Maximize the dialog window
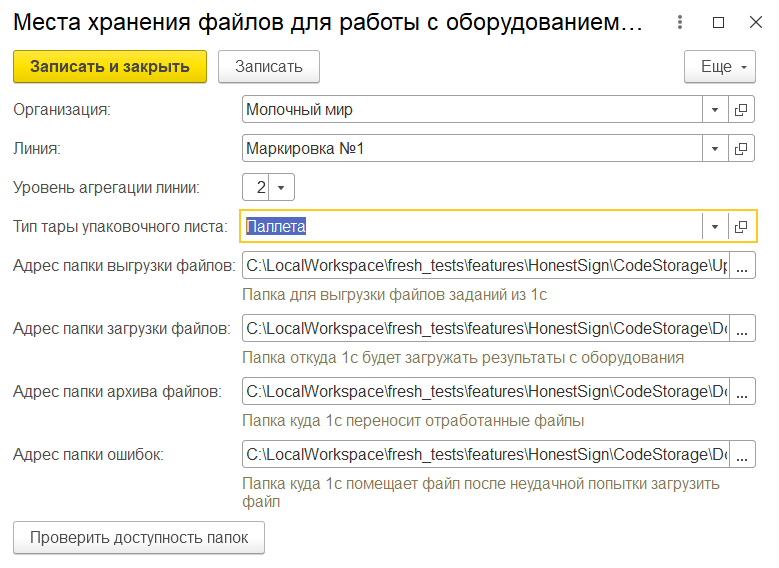The width and height of the screenshot is (779, 568). pyautogui.click(x=718, y=23)
